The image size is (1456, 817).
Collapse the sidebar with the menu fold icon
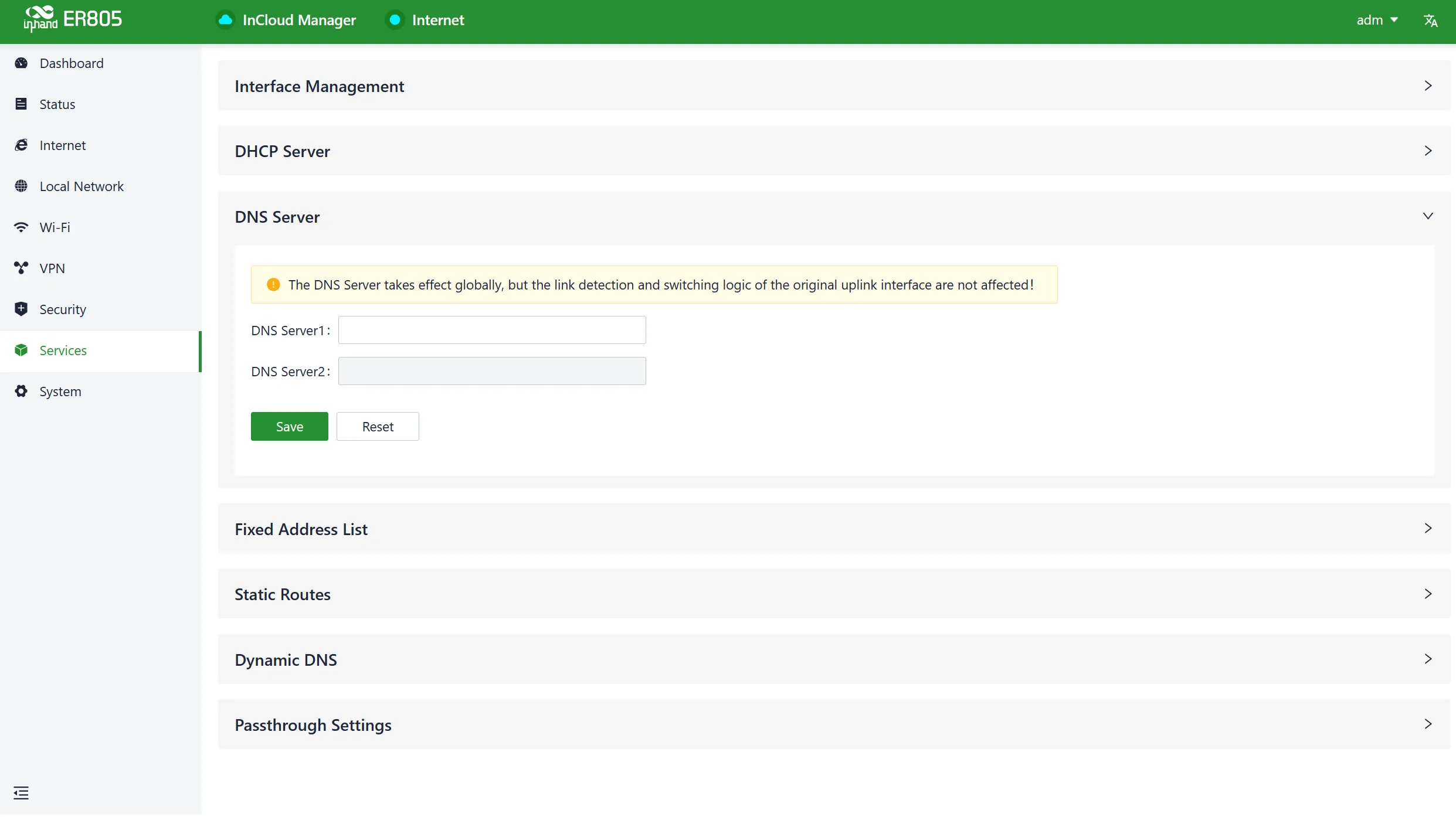coord(21,793)
